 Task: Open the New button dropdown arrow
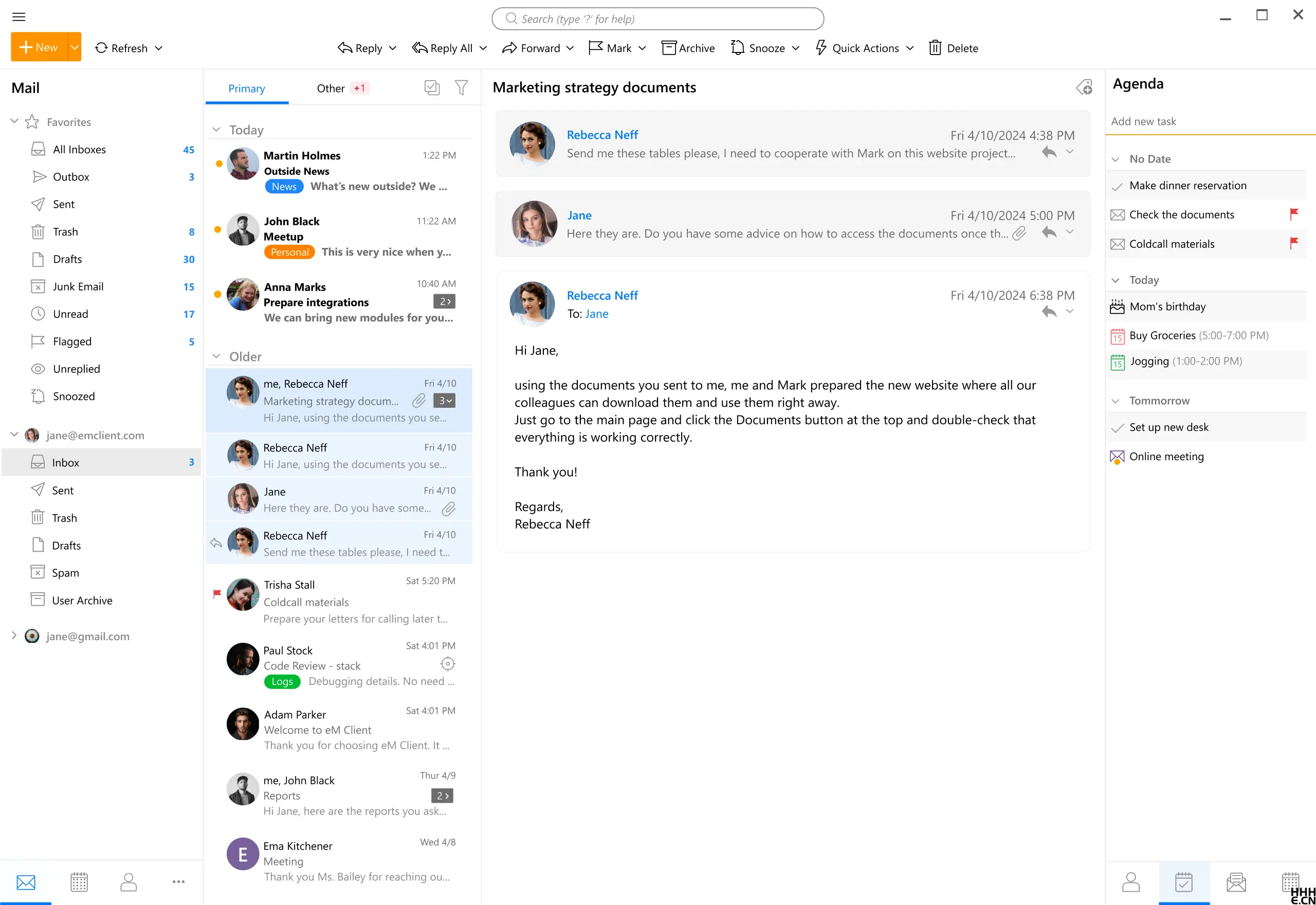74,48
